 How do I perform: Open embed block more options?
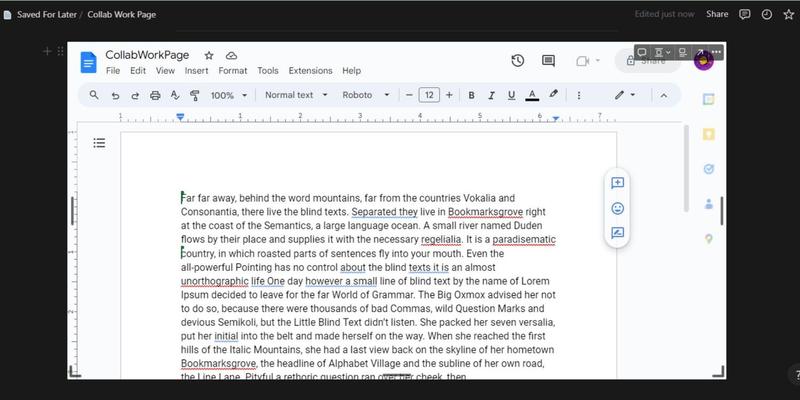tap(716, 52)
